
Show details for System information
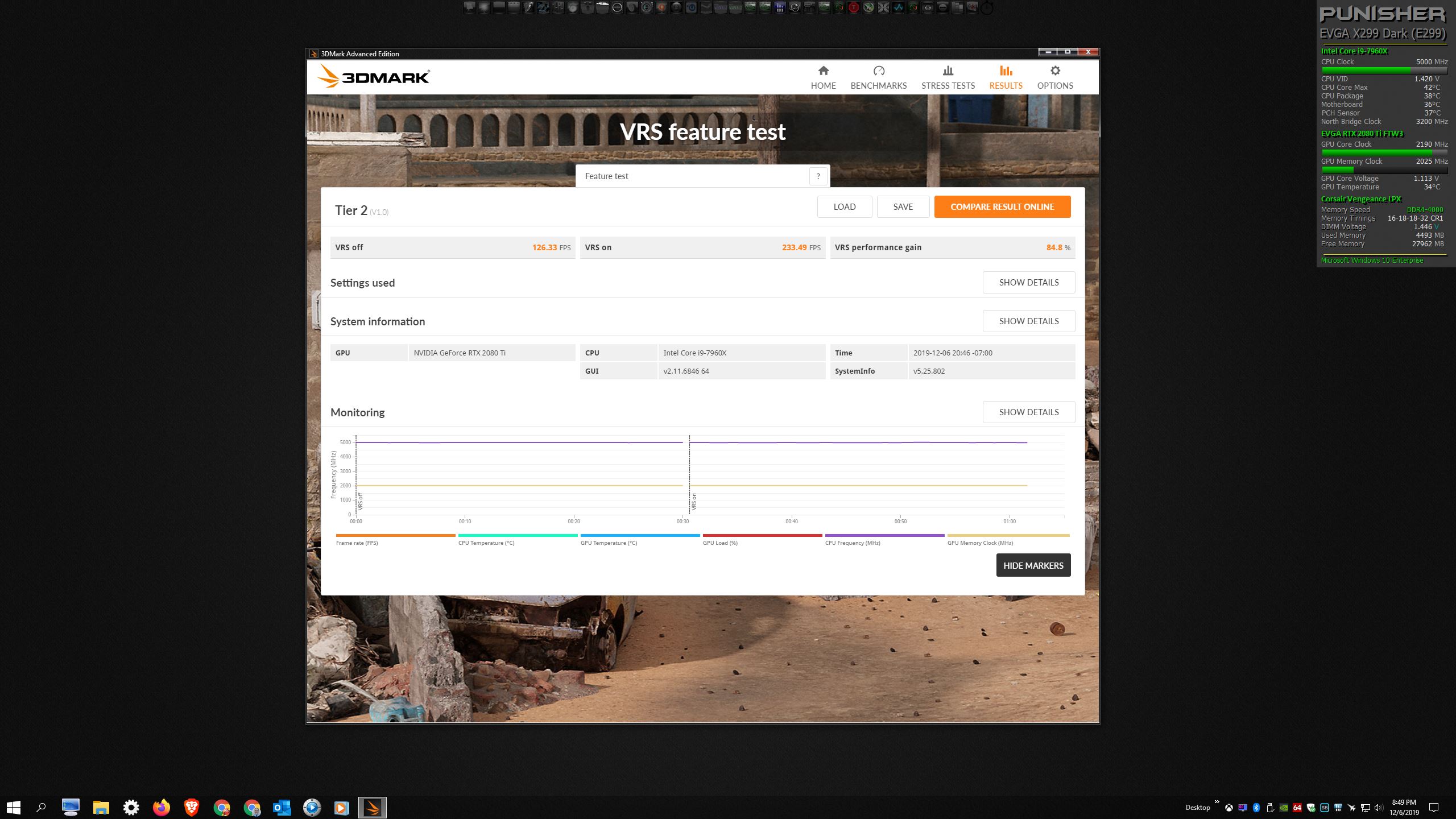[1028, 321]
